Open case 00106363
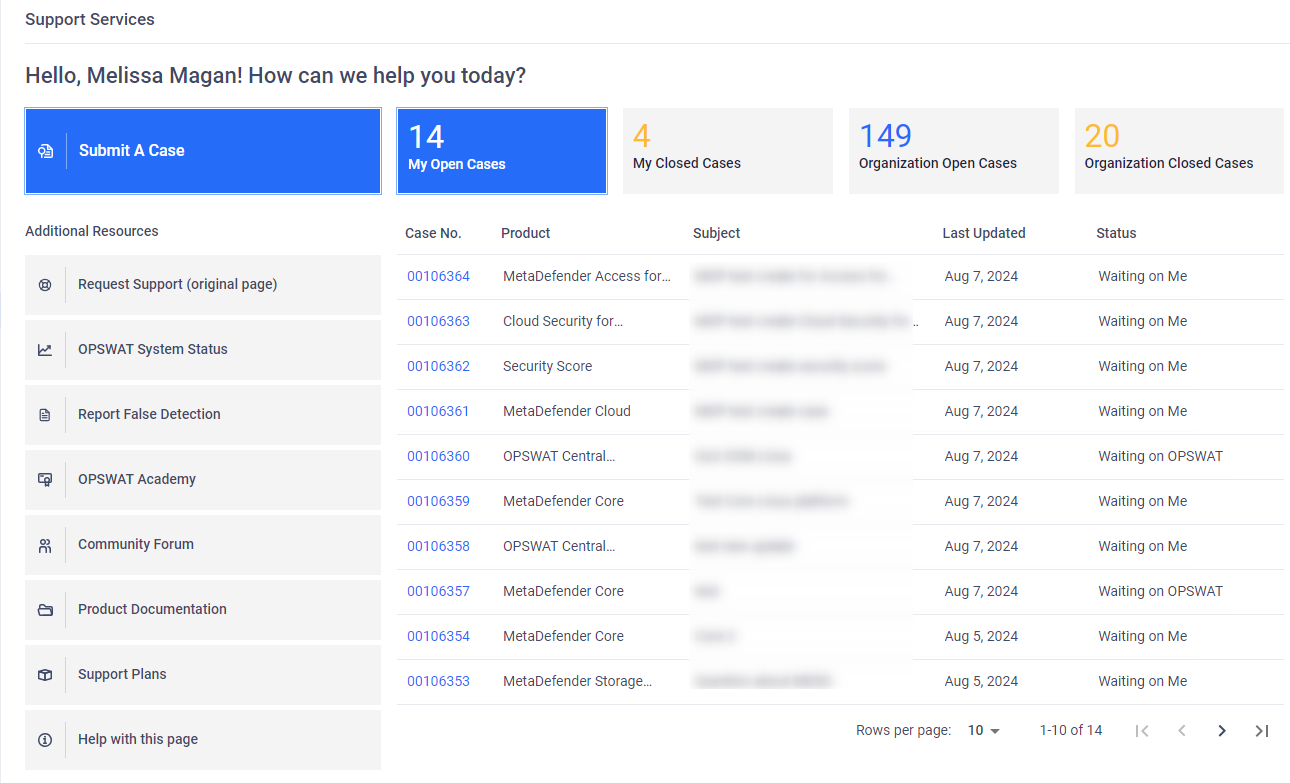 (x=438, y=322)
